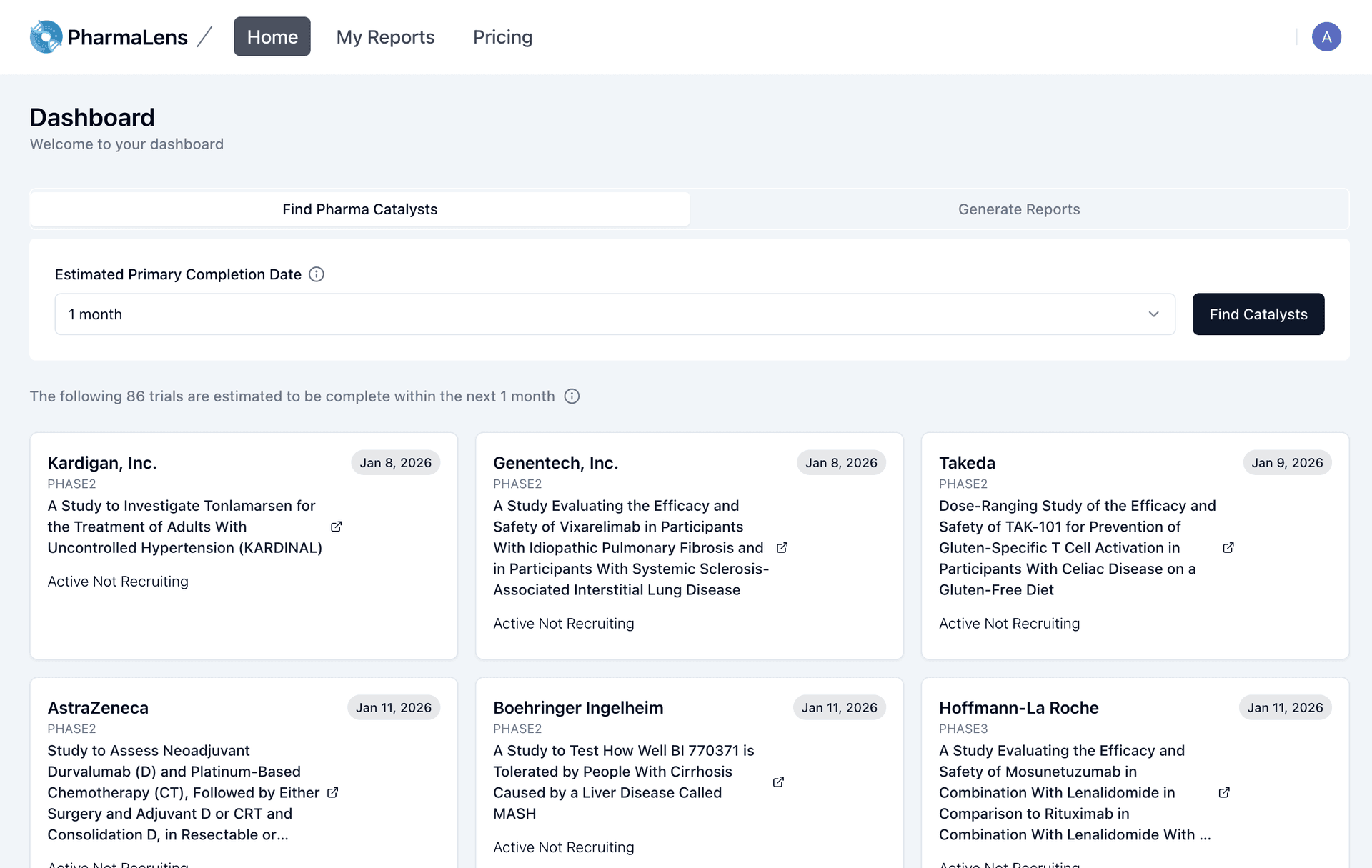Navigate to My Reports
This screenshot has width=1372, height=868.
pyautogui.click(x=385, y=36)
